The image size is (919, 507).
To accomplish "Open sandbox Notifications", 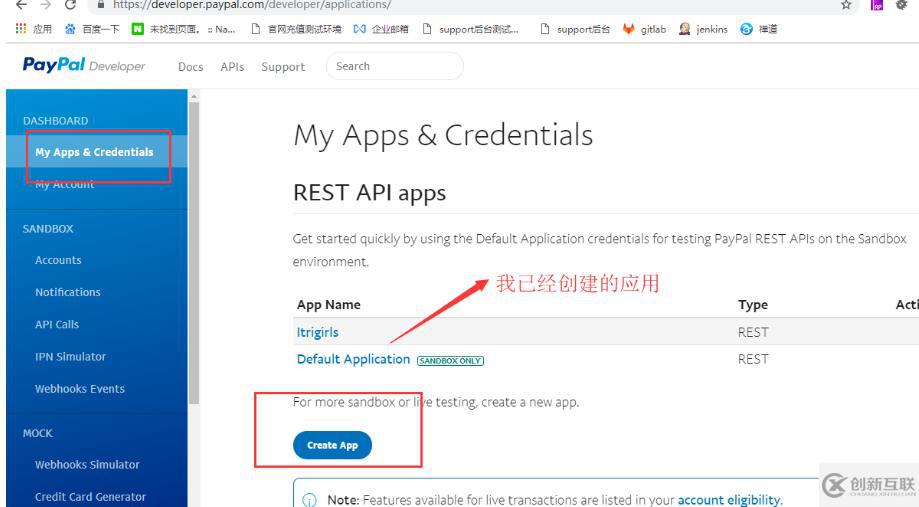I will [67, 292].
